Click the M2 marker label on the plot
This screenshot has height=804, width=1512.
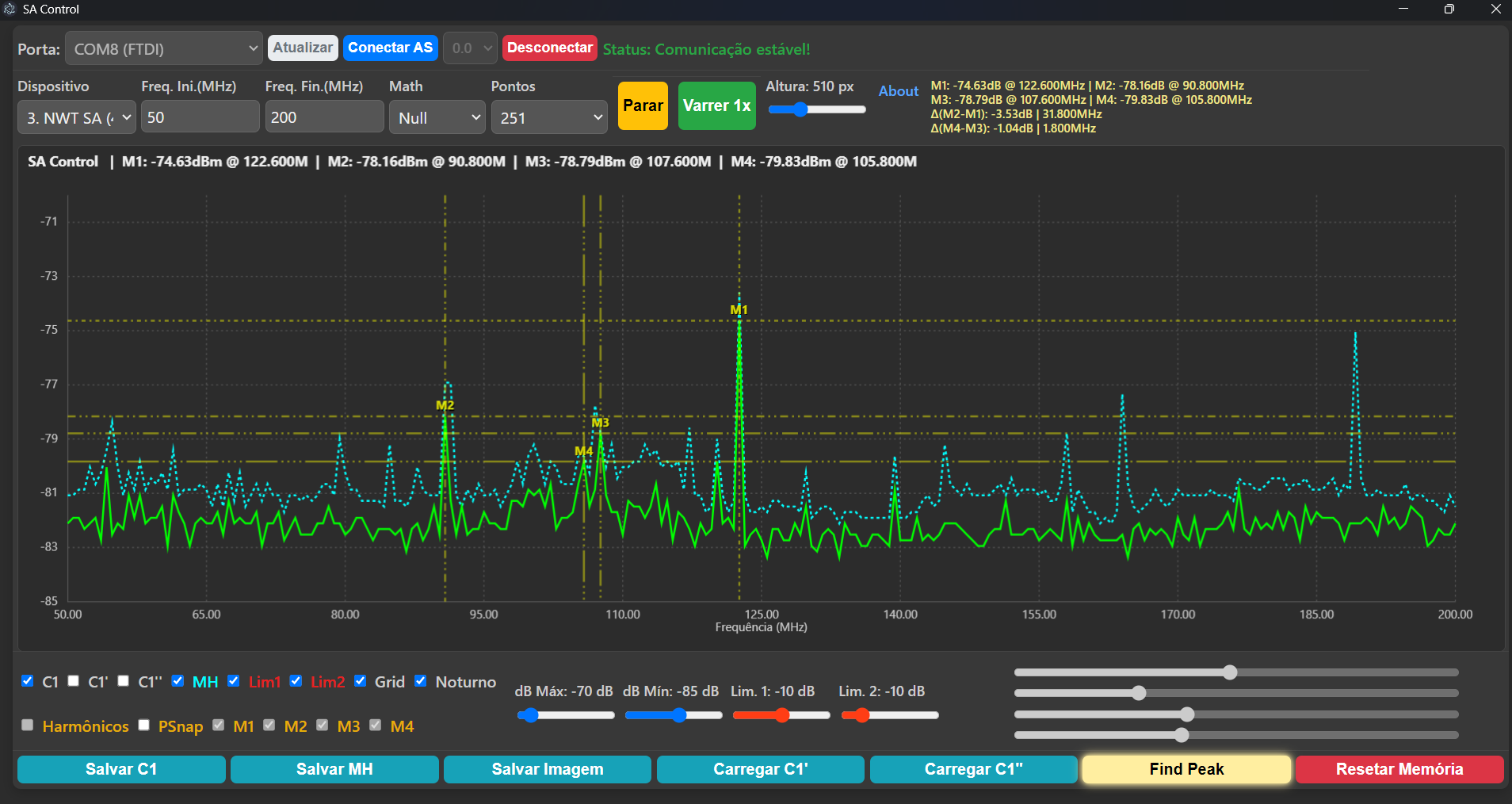pos(445,406)
